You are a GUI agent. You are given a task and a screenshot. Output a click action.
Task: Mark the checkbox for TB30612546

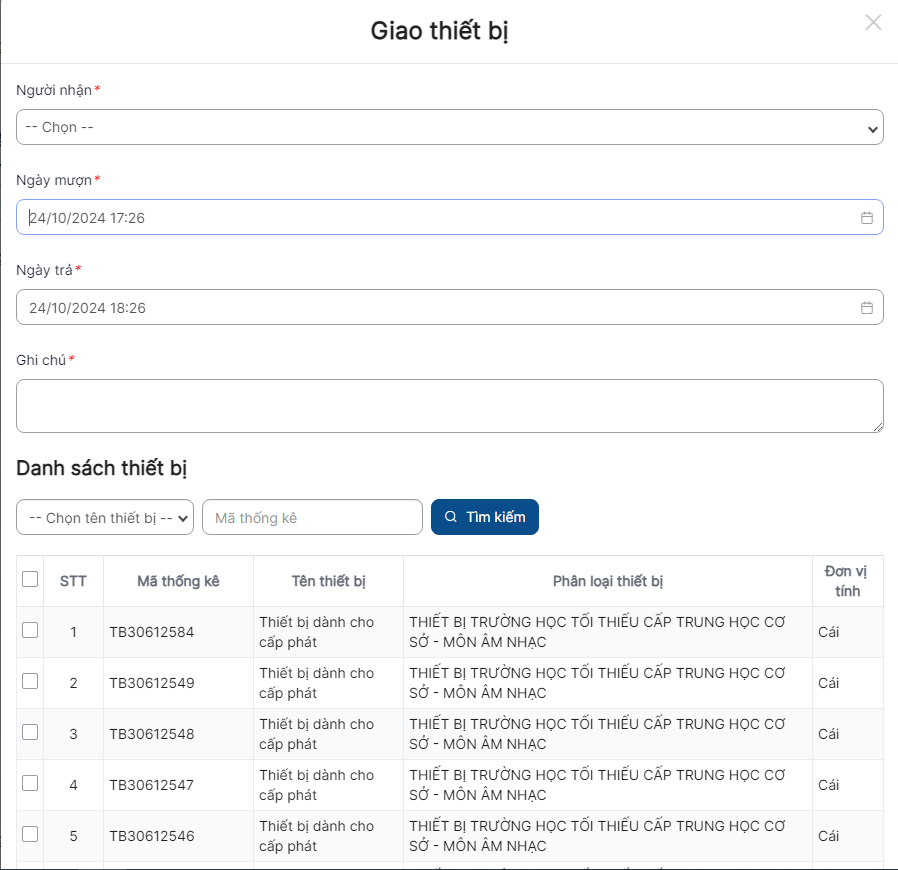pos(30,834)
